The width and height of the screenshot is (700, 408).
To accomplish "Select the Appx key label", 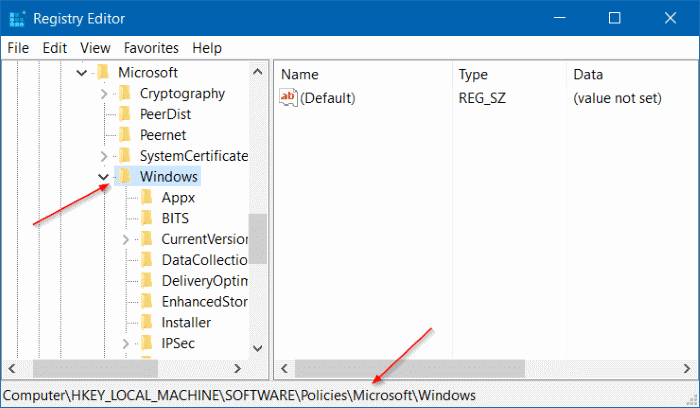I will tap(178, 198).
